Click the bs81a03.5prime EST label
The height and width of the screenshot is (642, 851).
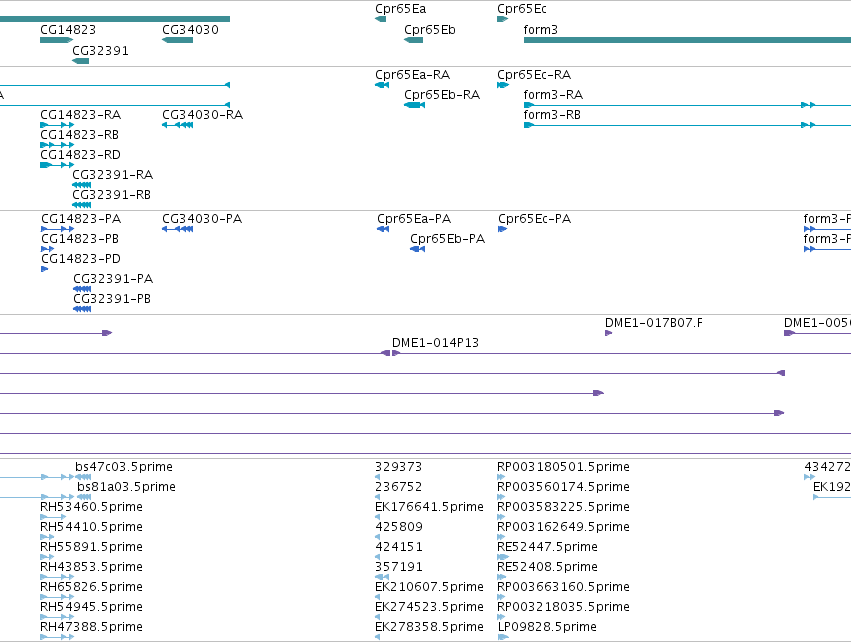126,487
